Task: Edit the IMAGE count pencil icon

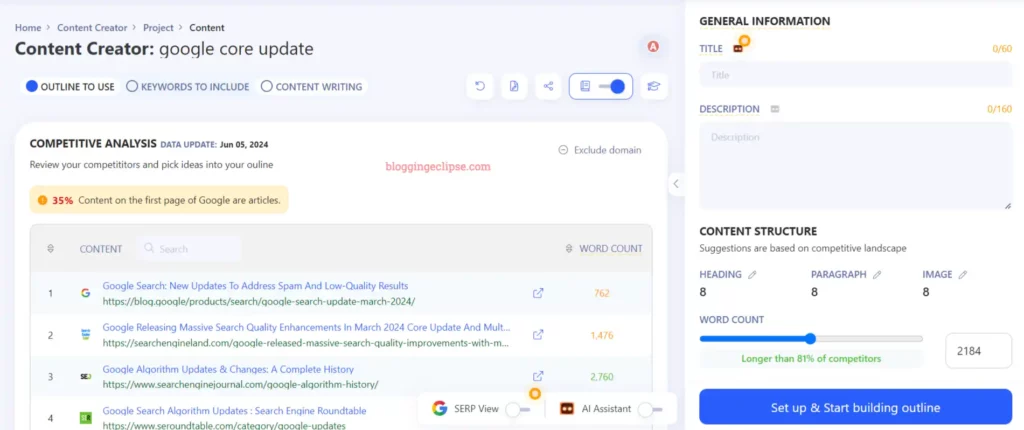Action: click(963, 274)
